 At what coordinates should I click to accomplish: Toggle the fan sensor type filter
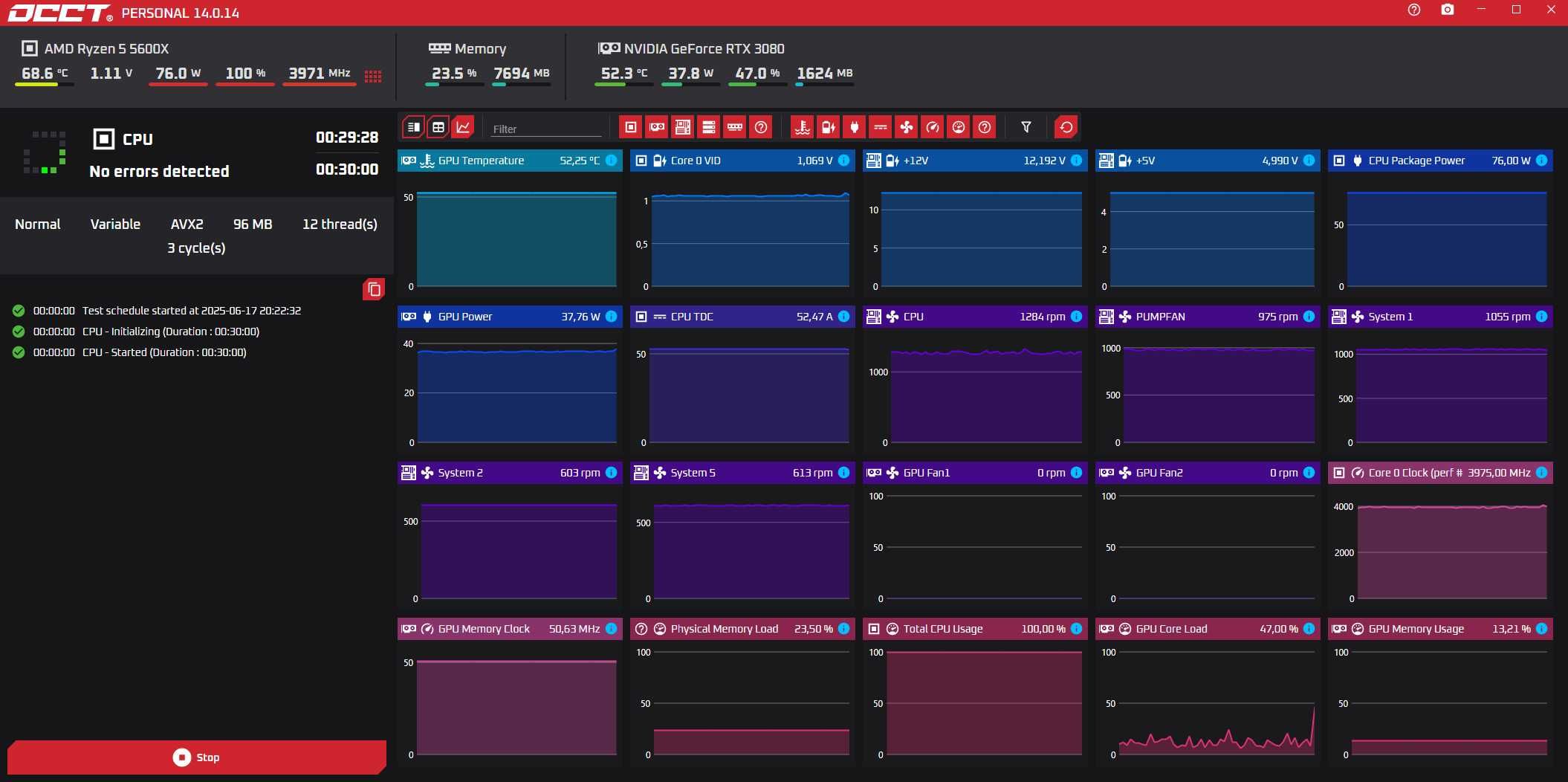[907, 127]
